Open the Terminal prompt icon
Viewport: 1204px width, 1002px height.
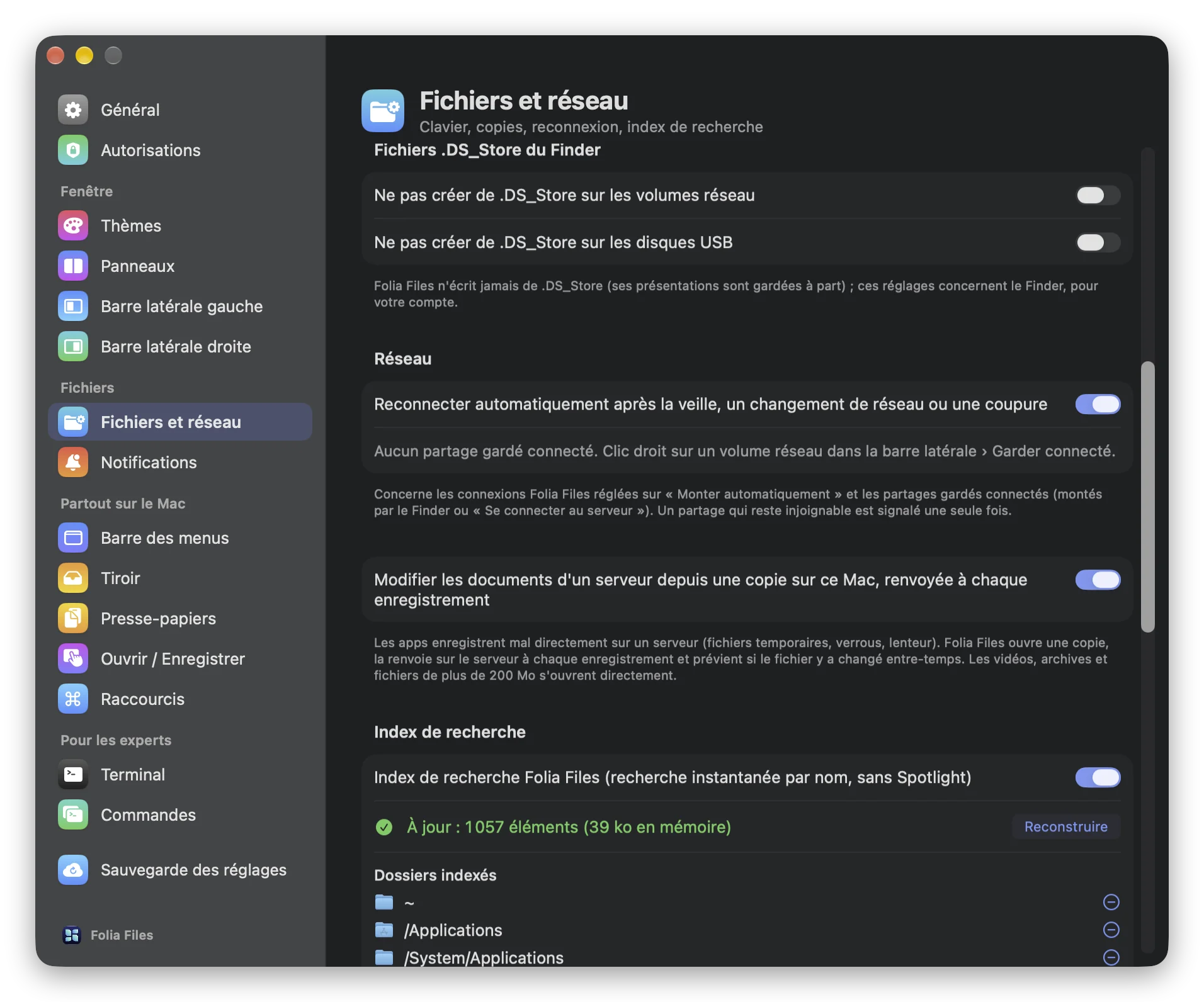click(x=73, y=775)
